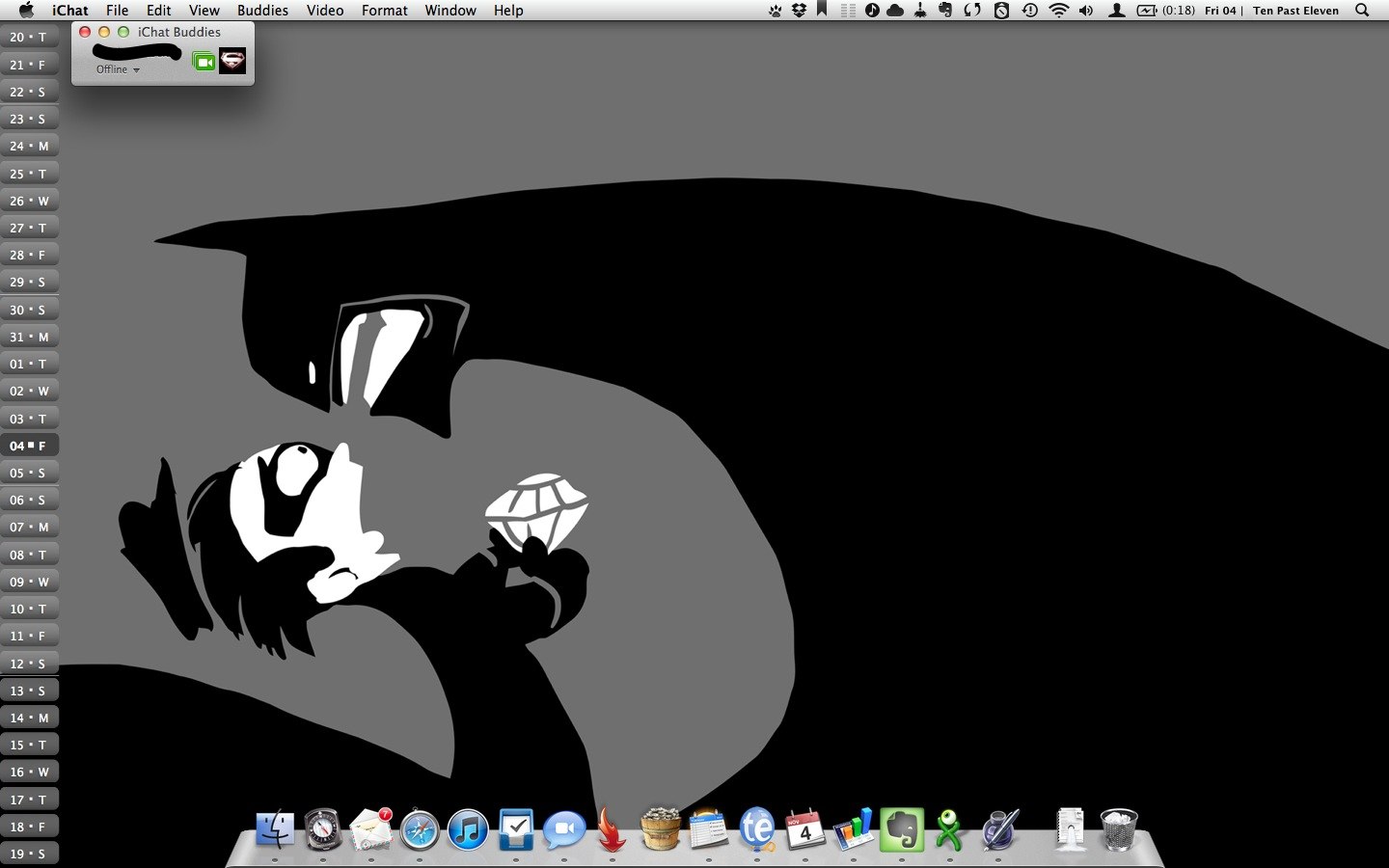Image resolution: width=1389 pixels, height=868 pixels.
Task: Open the Buddies menu
Action: 262,11
